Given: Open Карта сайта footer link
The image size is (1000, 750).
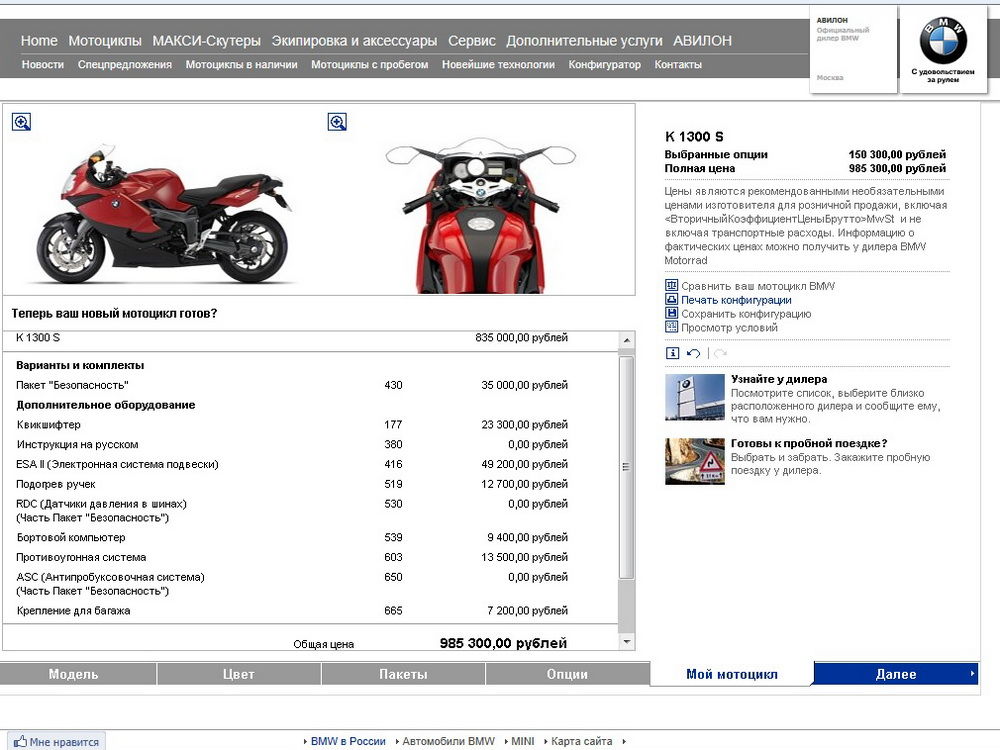Looking at the screenshot, I should 582,741.
